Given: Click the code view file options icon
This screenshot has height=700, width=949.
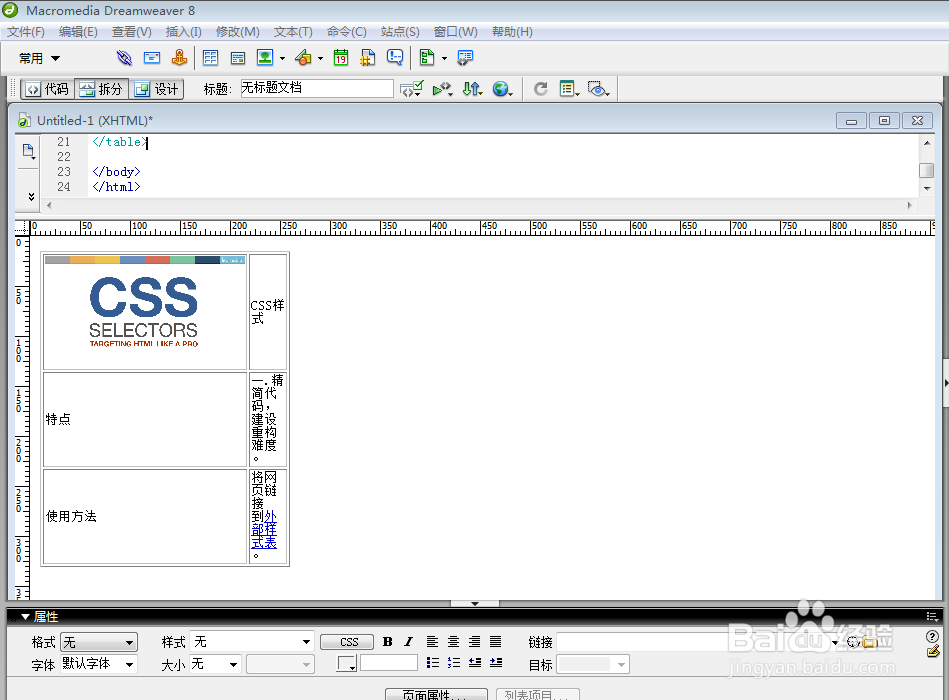Looking at the screenshot, I should [28, 151].
